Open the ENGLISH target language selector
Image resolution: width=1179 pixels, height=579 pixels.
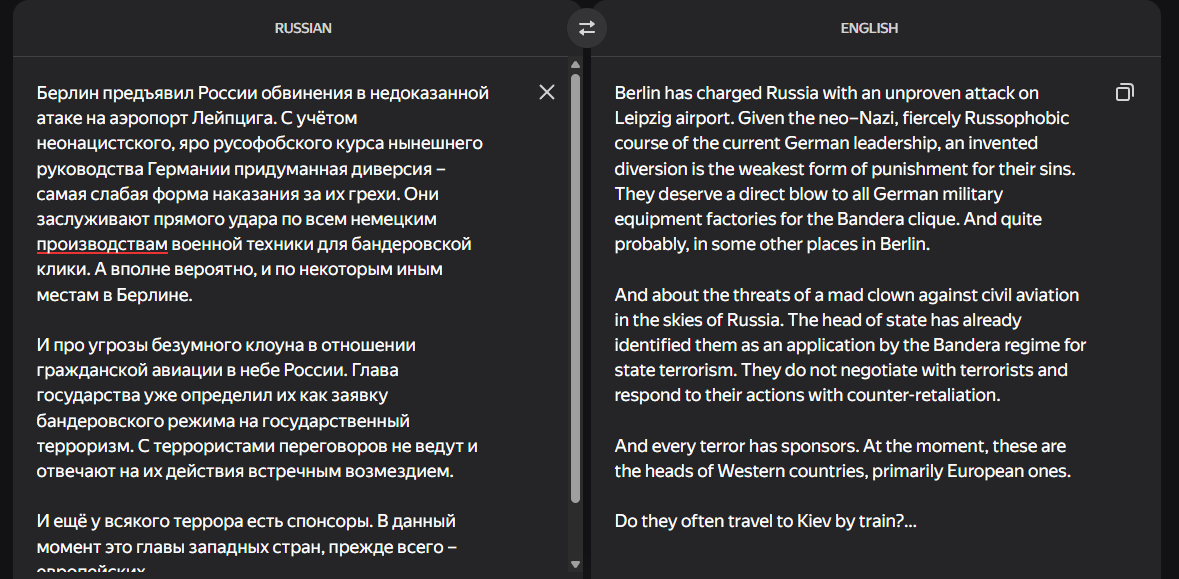click(869, 28)
